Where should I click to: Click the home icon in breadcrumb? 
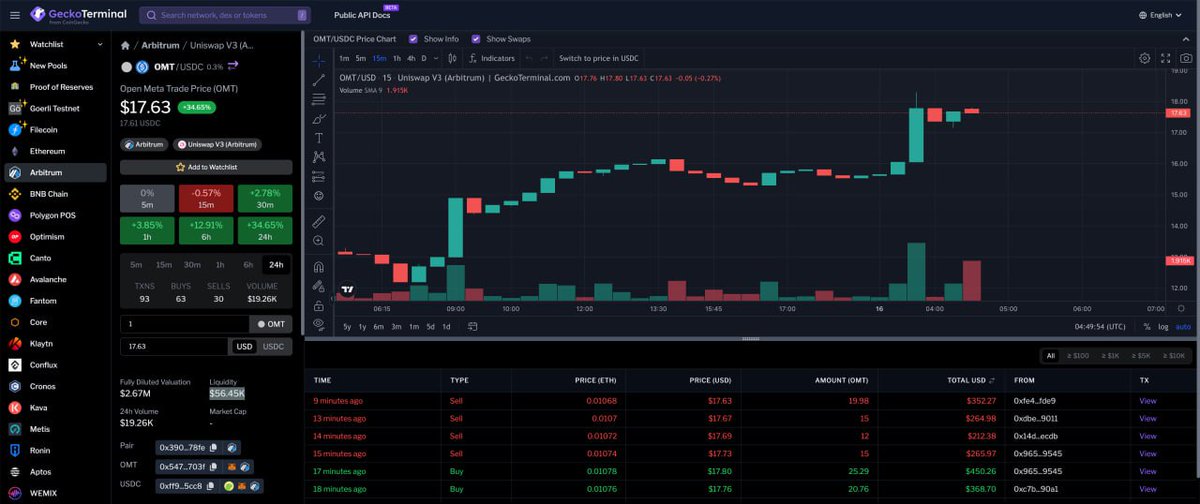click(125, 45)
